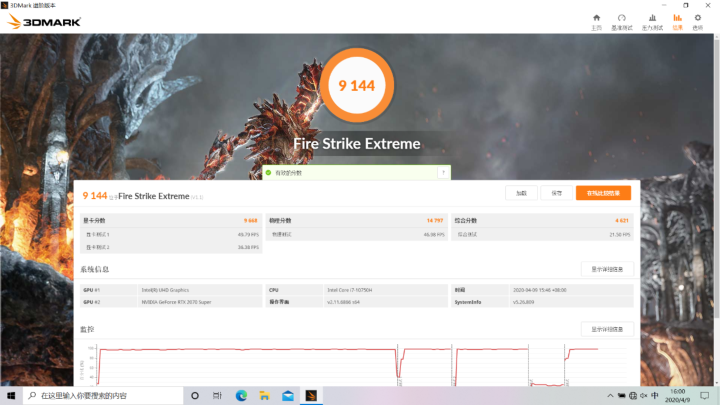Open File Explorer from the taskbar

point(264,395)
